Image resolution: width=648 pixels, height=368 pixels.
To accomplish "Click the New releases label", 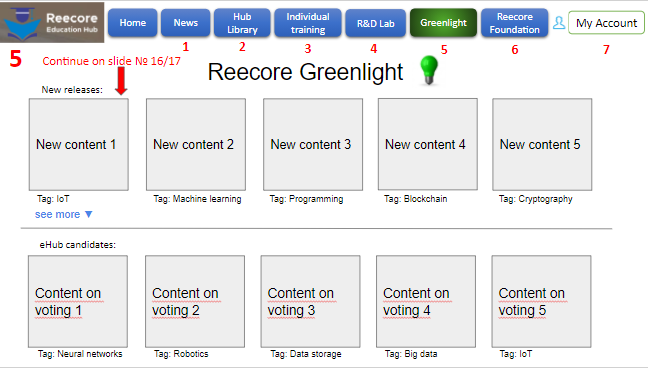I will click(72, 90).
